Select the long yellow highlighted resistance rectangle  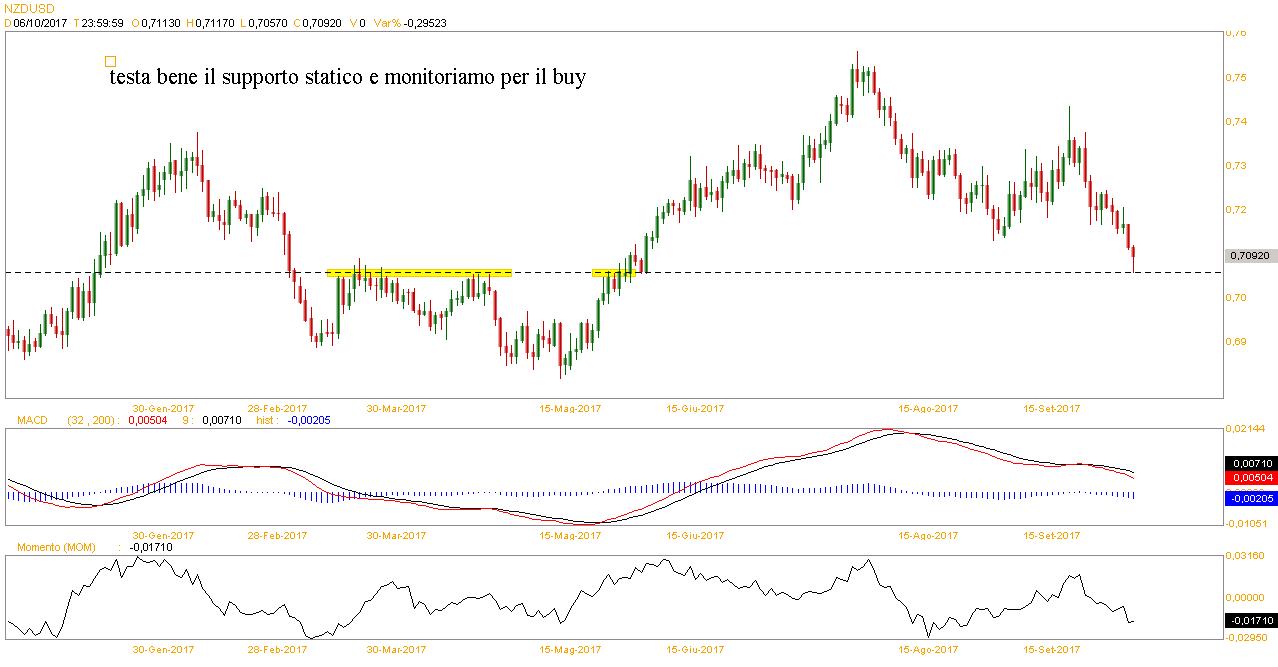coord(419,272)
